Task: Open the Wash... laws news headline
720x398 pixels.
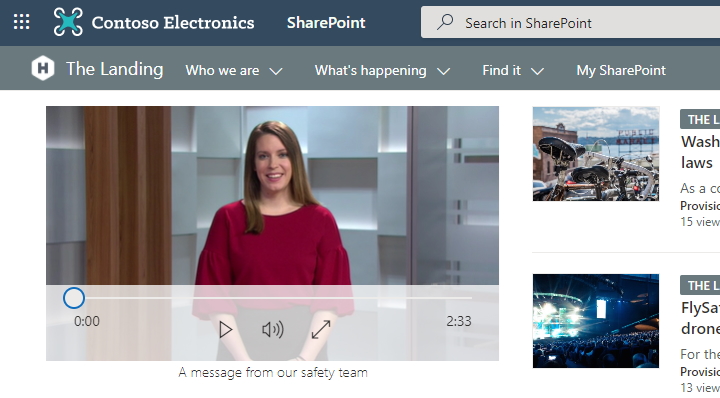Action: tap(700, 152)
